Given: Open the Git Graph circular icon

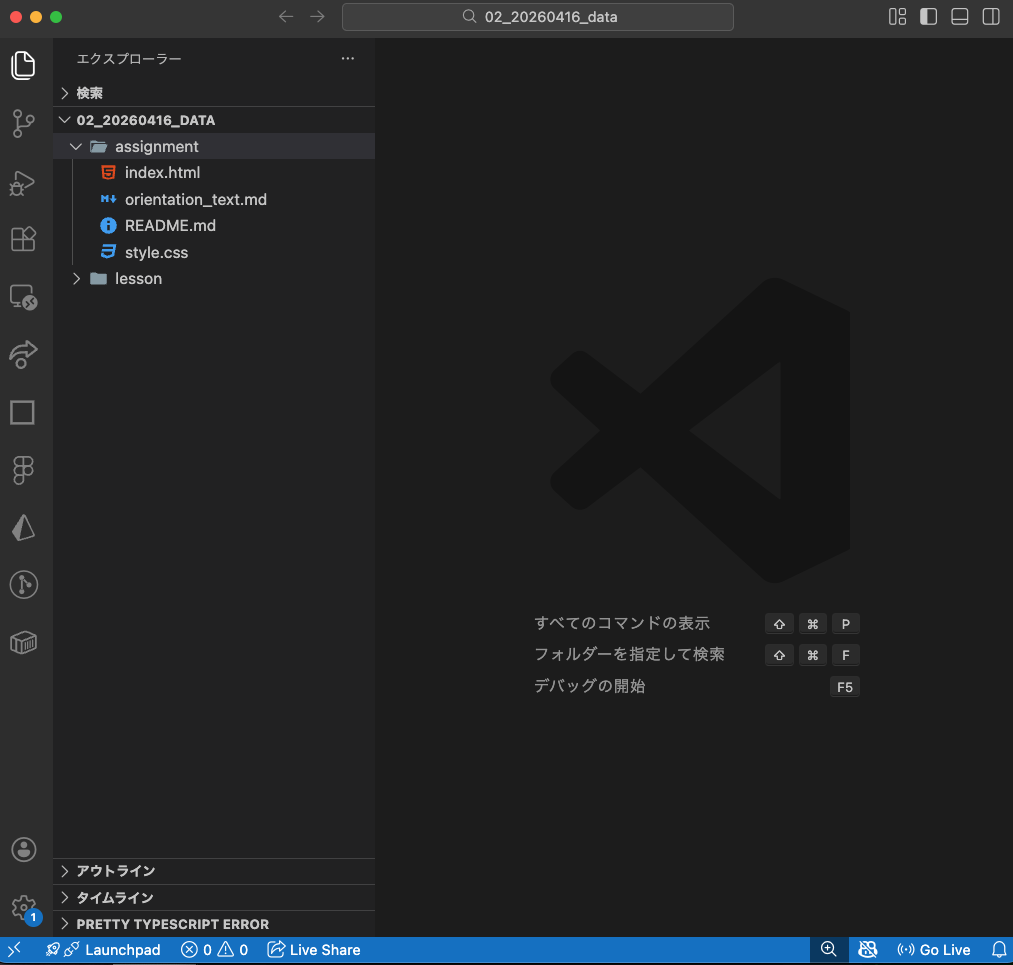Looking at the screenshot, I should click(24, 585).
